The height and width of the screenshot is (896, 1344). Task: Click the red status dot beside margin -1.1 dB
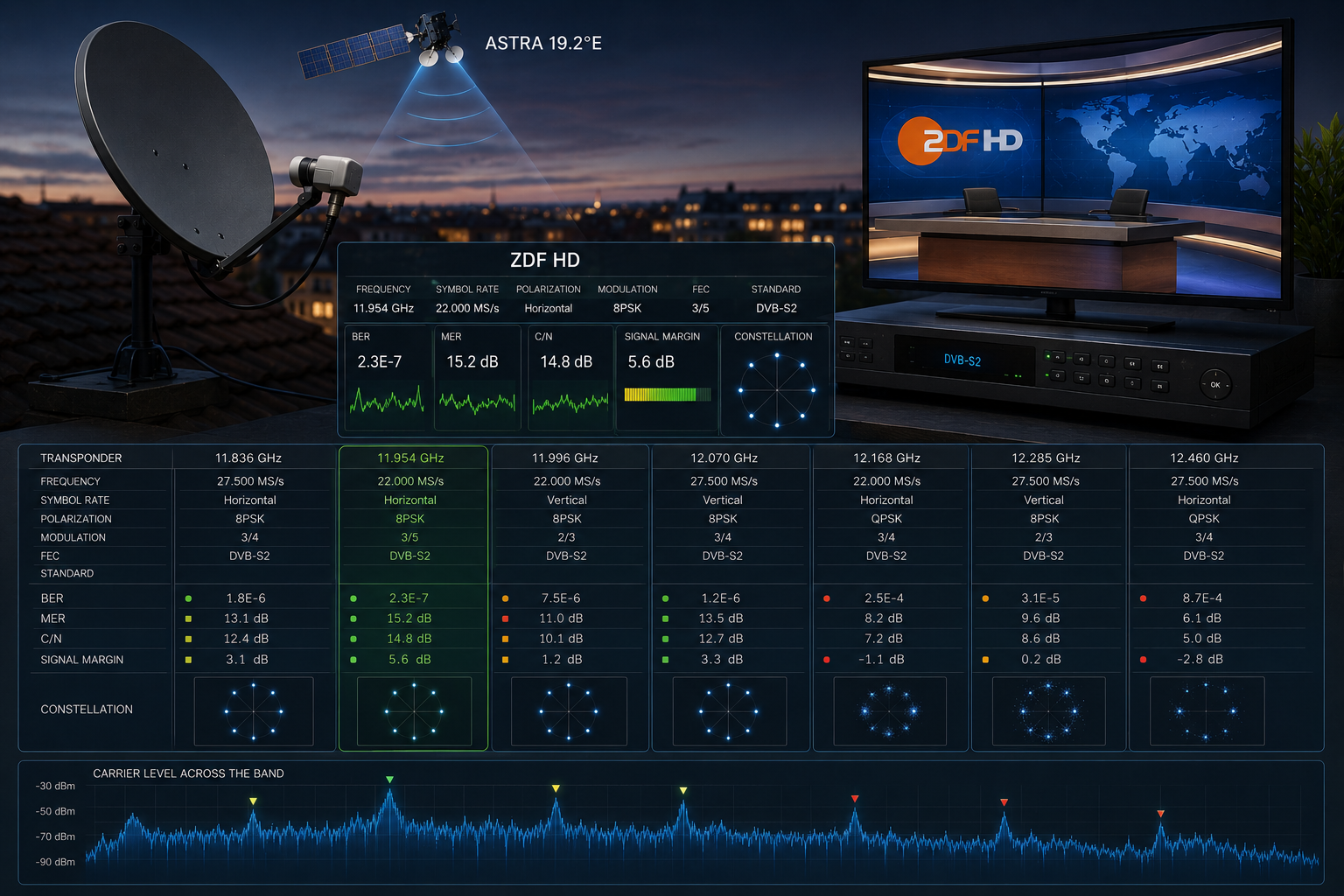pos(826,660)
